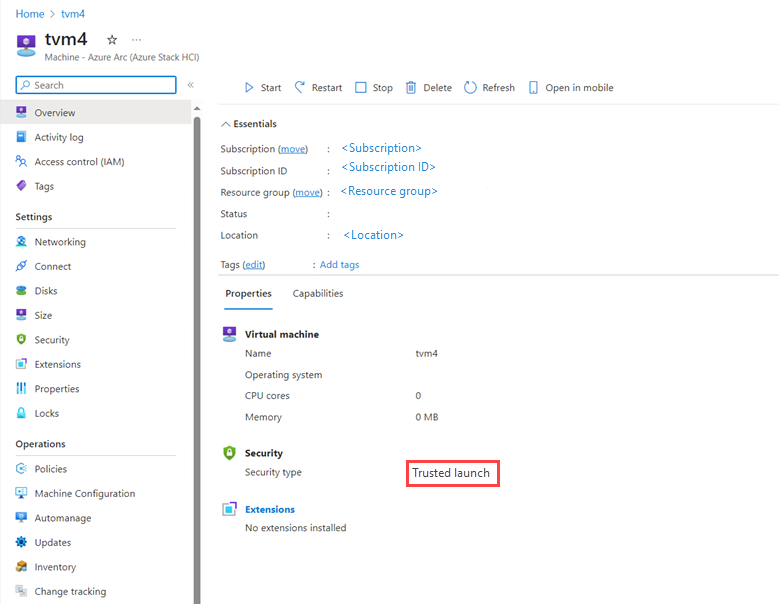Open the Updates page

(53, 542)
